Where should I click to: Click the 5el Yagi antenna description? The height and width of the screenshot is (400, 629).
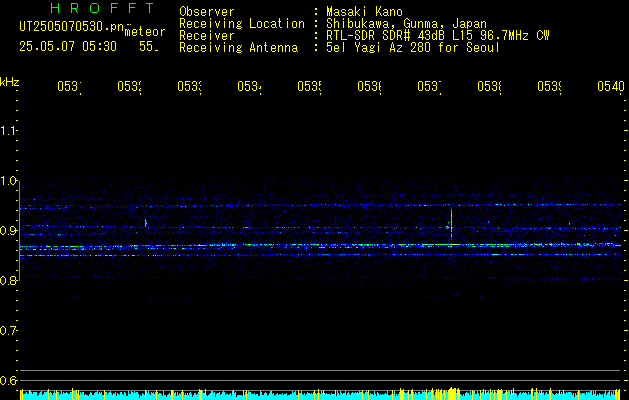413,48
